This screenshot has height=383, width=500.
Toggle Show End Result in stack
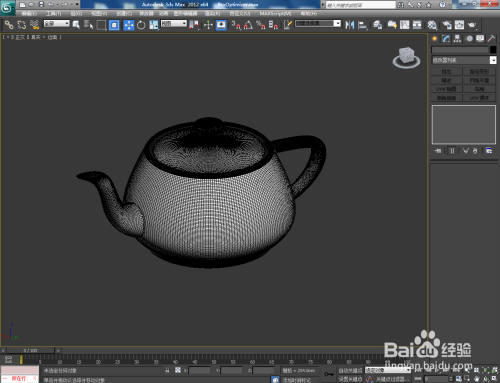pyautogui.click(x=452, y=151)
